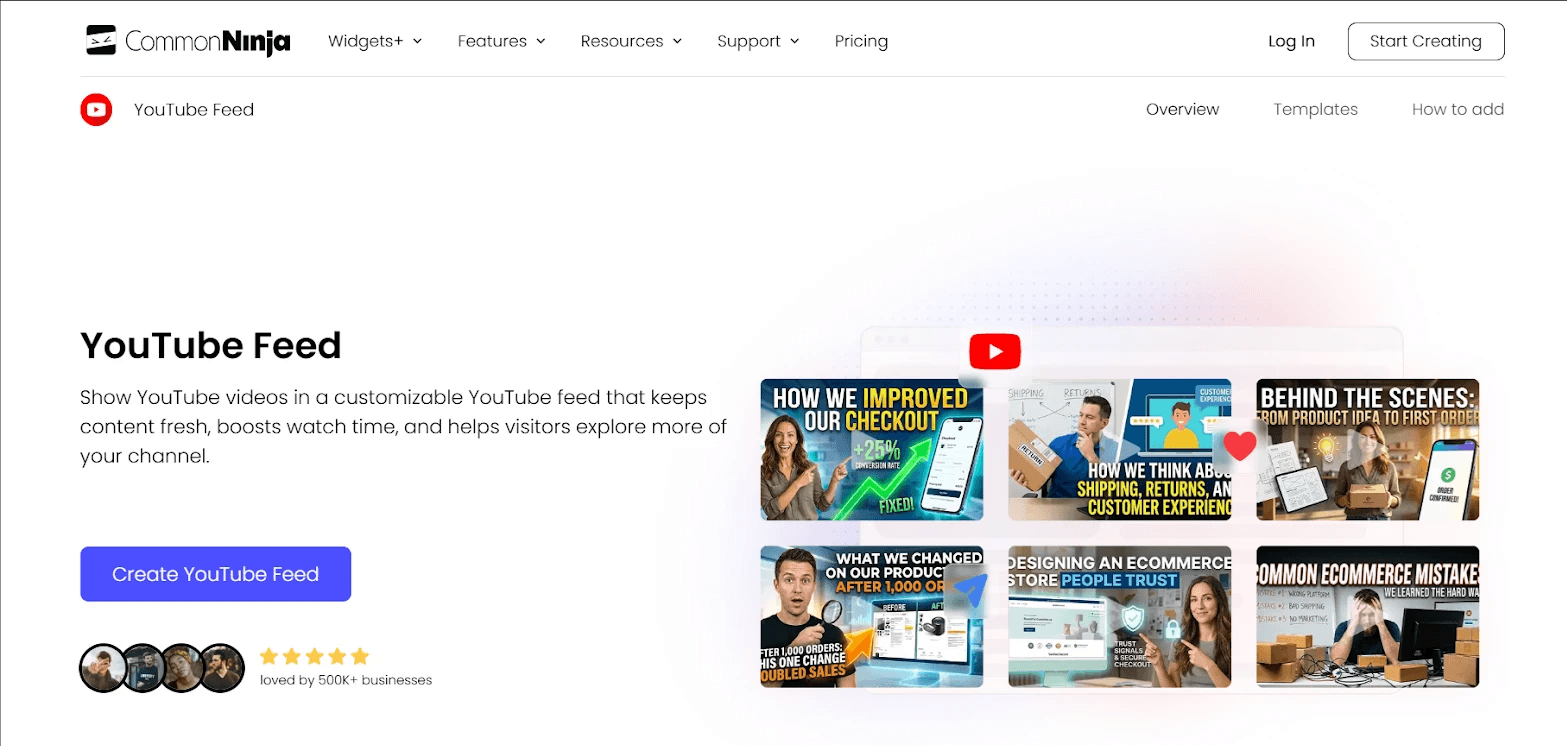Click the blue paper plane share icon

[970, 591]
